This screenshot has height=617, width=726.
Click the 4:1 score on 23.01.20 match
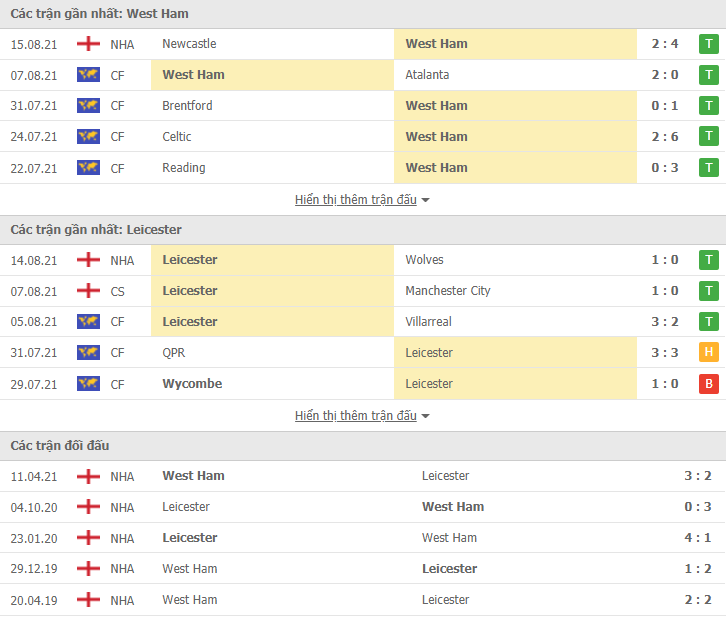[698, 538]
